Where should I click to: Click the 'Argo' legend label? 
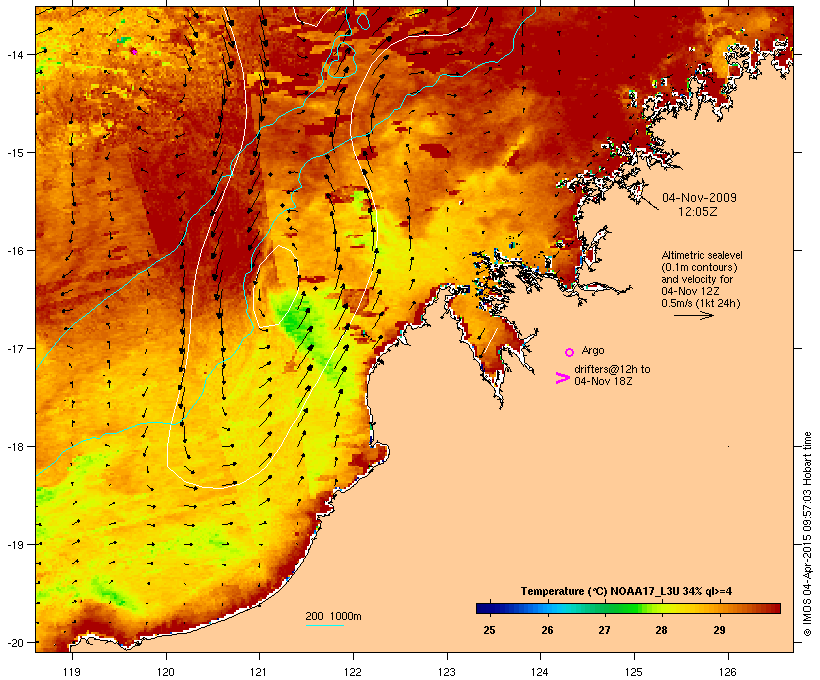(x=593, y=350)
